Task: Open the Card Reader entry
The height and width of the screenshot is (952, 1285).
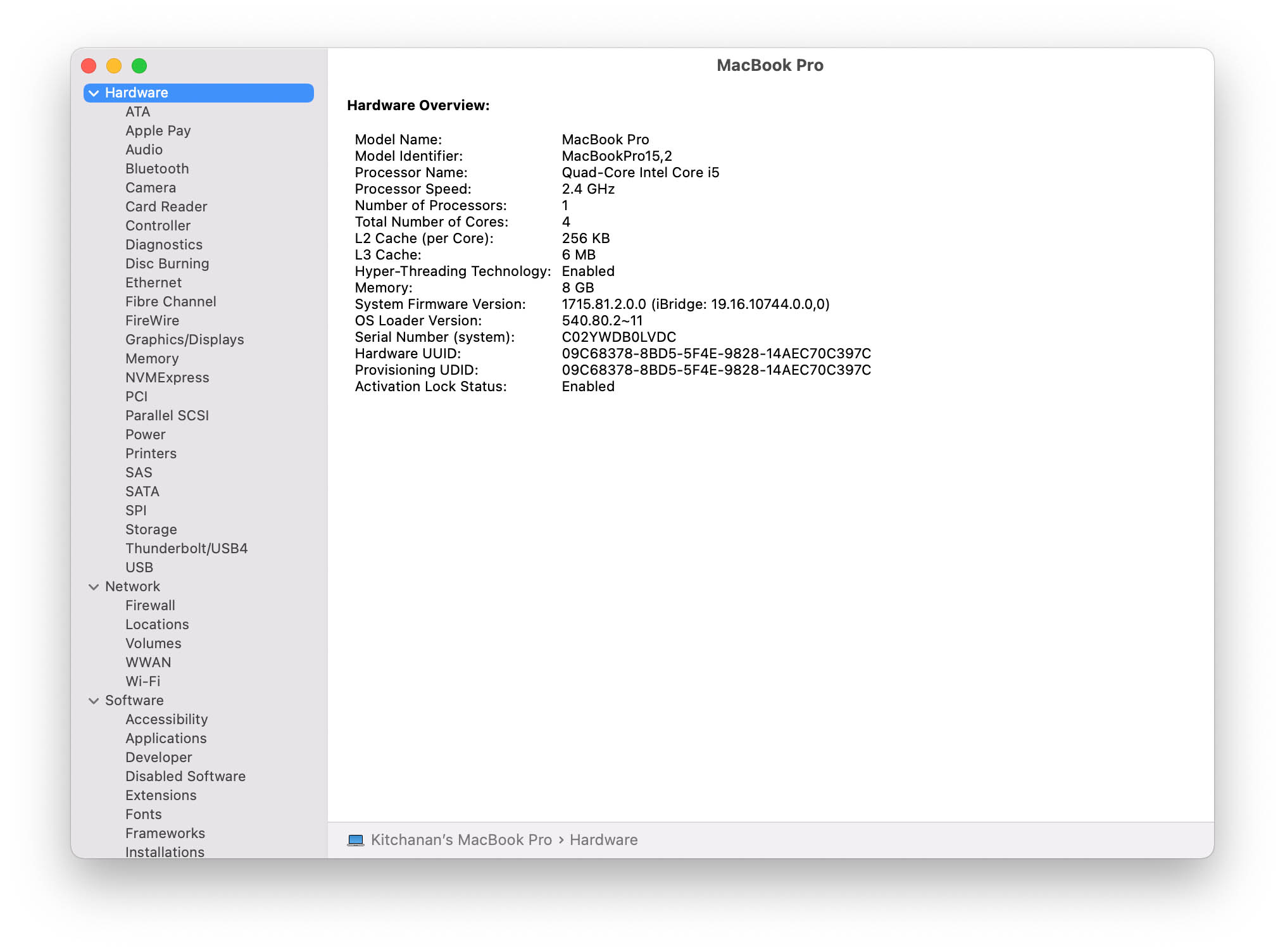Action: pos(166,207)
